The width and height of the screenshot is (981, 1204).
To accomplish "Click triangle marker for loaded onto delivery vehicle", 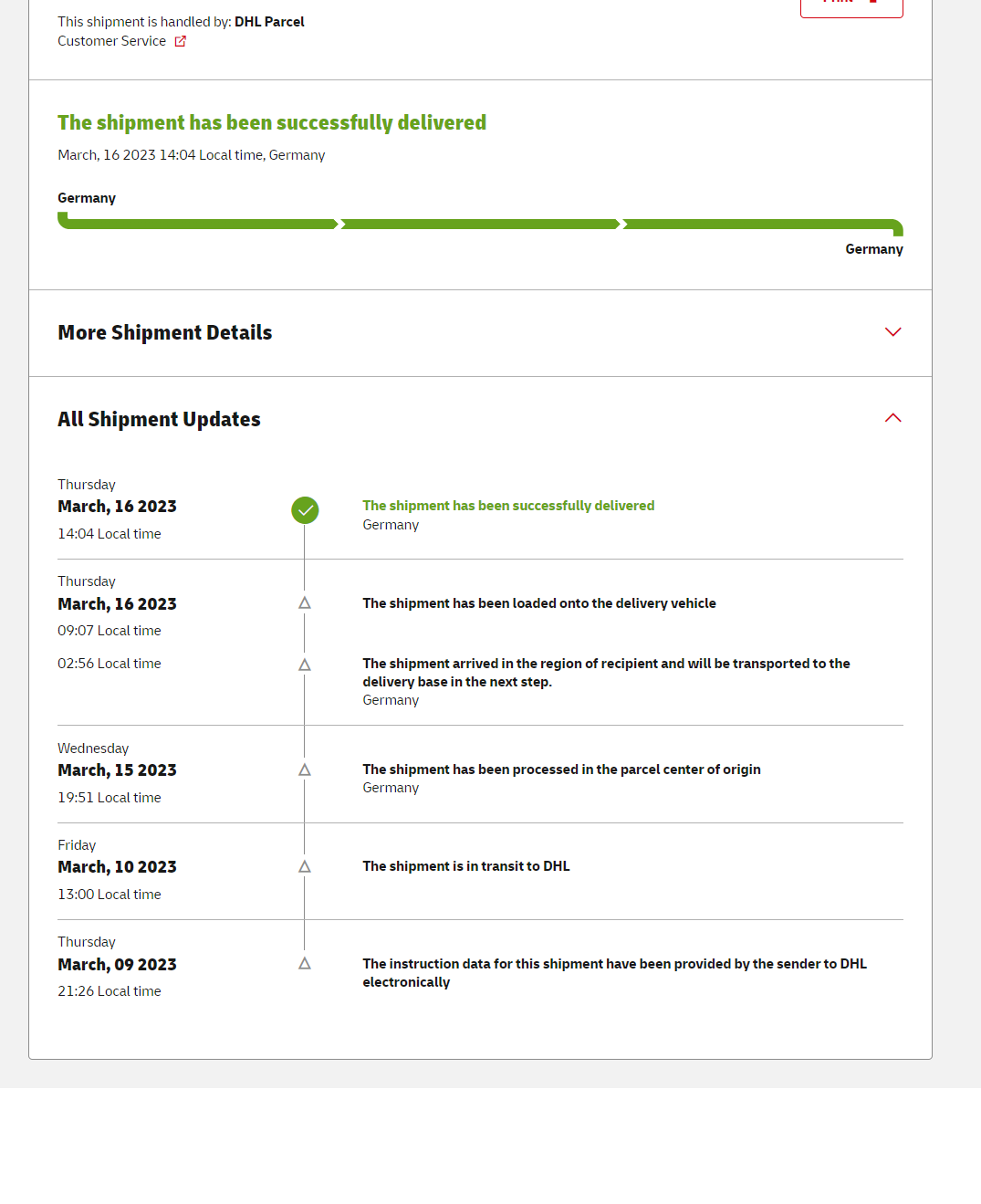I will point(305,603).
